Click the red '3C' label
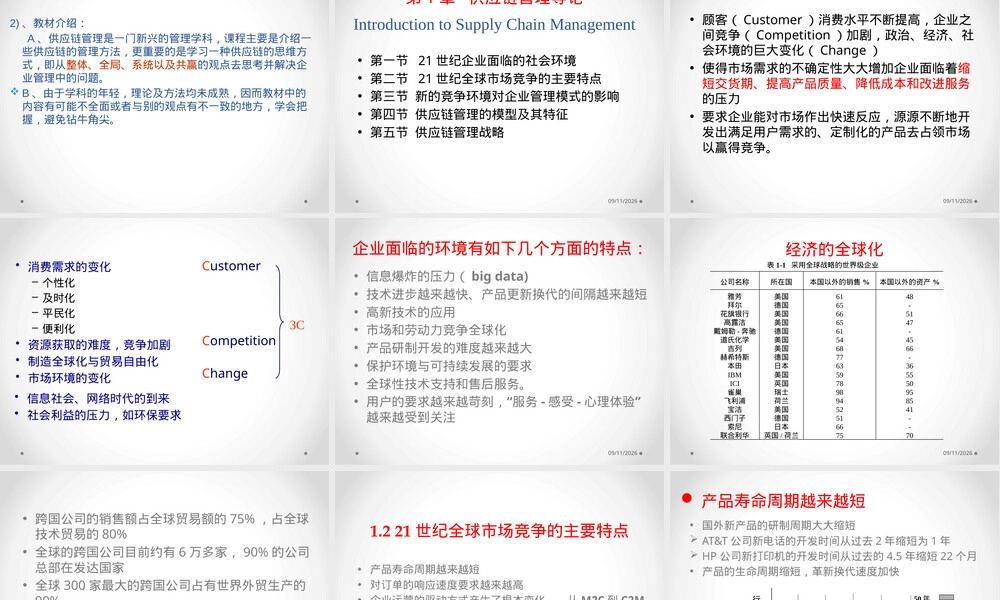 (297, 325)
